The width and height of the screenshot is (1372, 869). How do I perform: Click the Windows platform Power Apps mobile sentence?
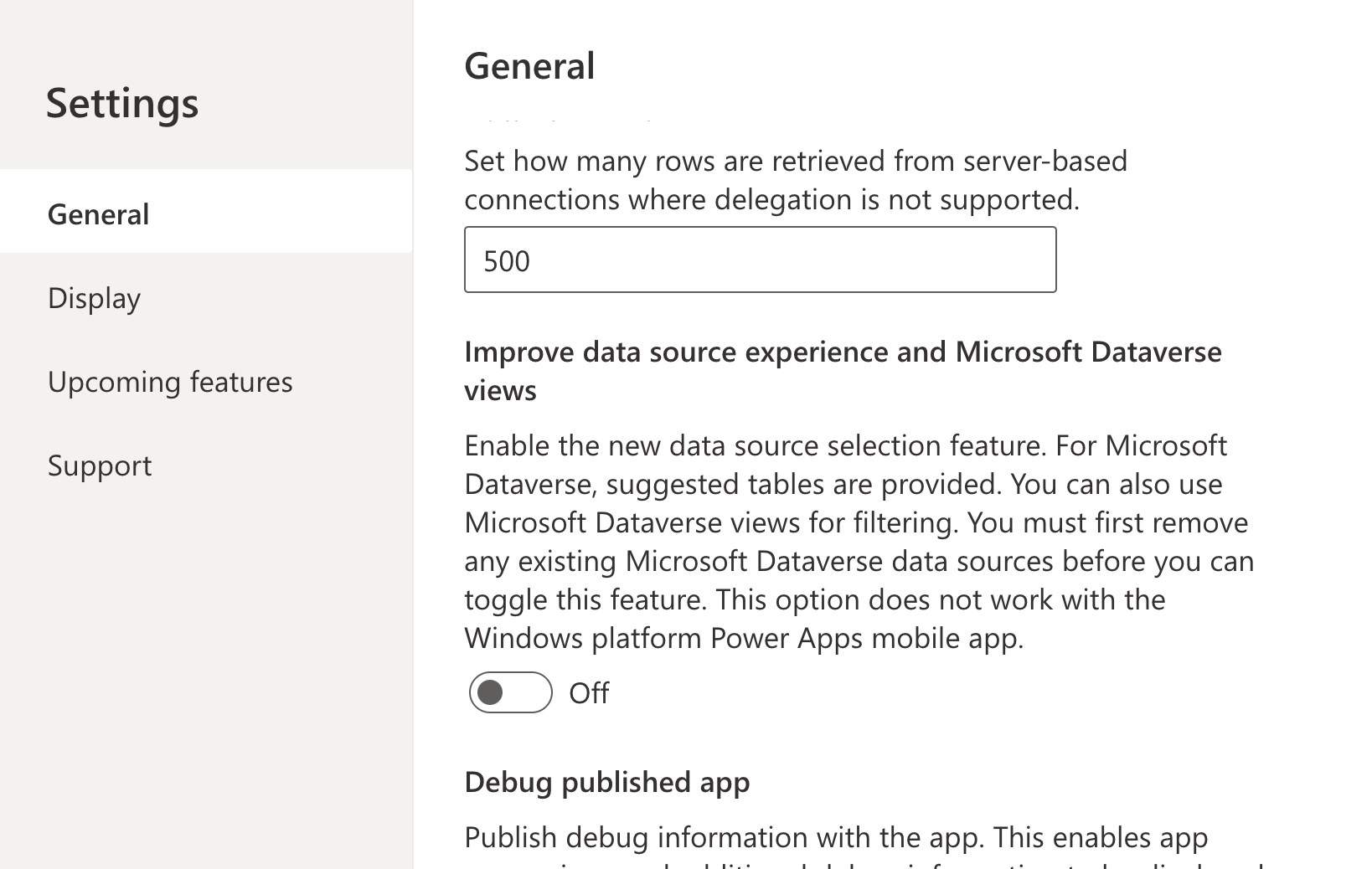tap(744, 638)
